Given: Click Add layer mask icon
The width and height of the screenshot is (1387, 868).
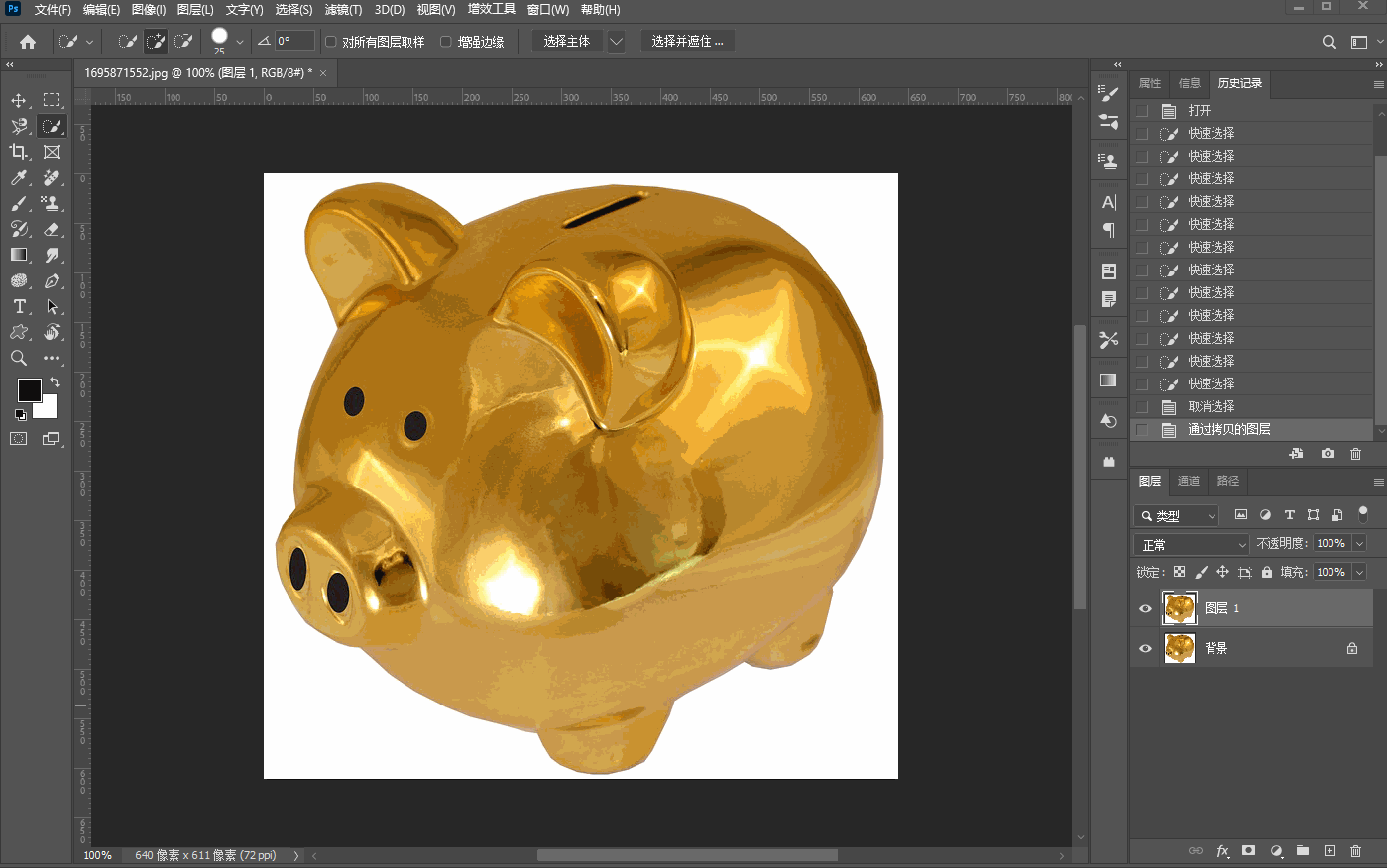Looking at the screenshot, I should pyautogui.click(x=1249, y=851).
